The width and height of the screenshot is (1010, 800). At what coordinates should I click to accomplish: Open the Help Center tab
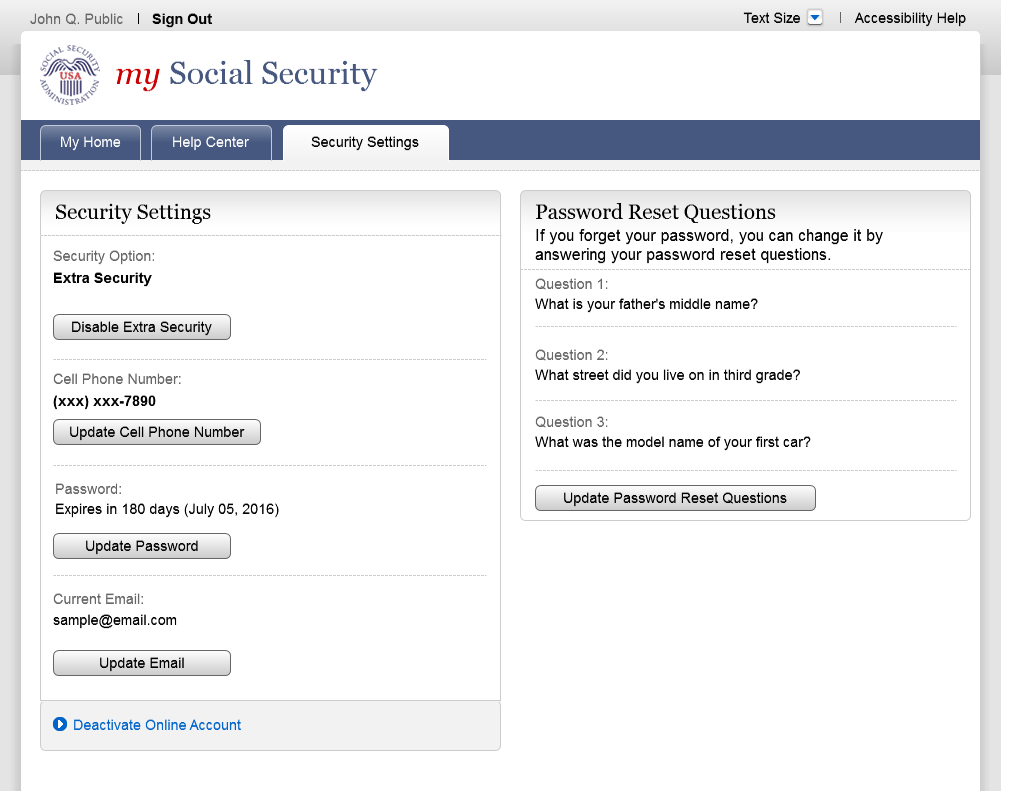(210, 142)
